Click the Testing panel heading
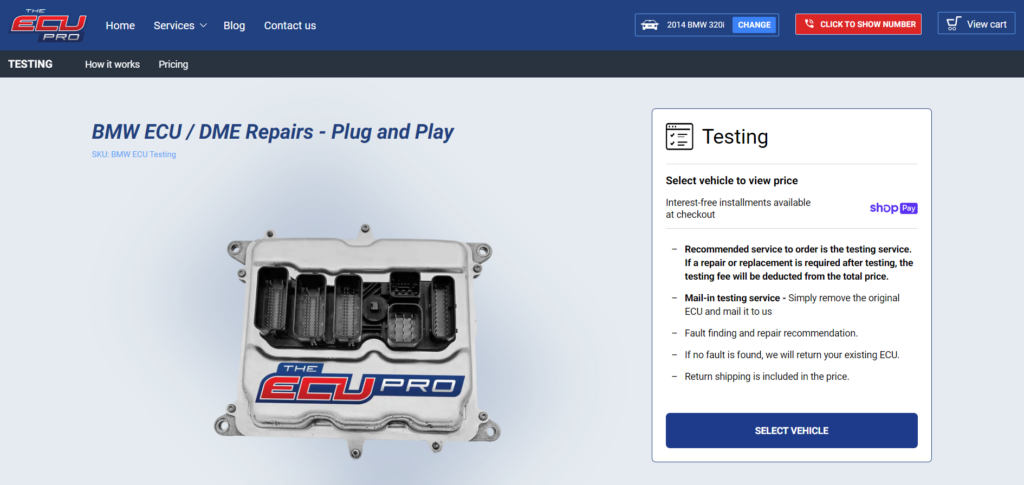 click(x=735, y=137)
